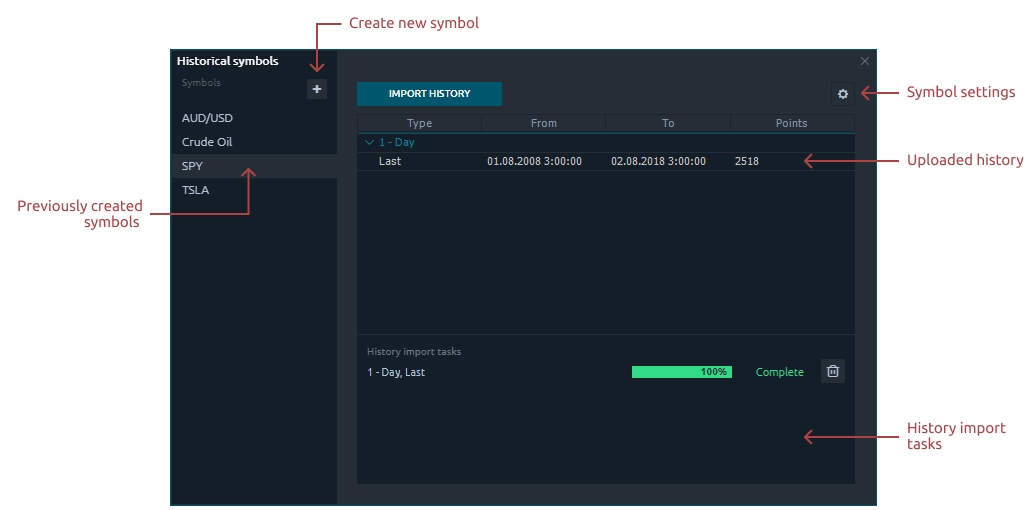Select AUD/USD symbol in the list
Viewport: 1030px width, 510px height.
coord(254,118)
